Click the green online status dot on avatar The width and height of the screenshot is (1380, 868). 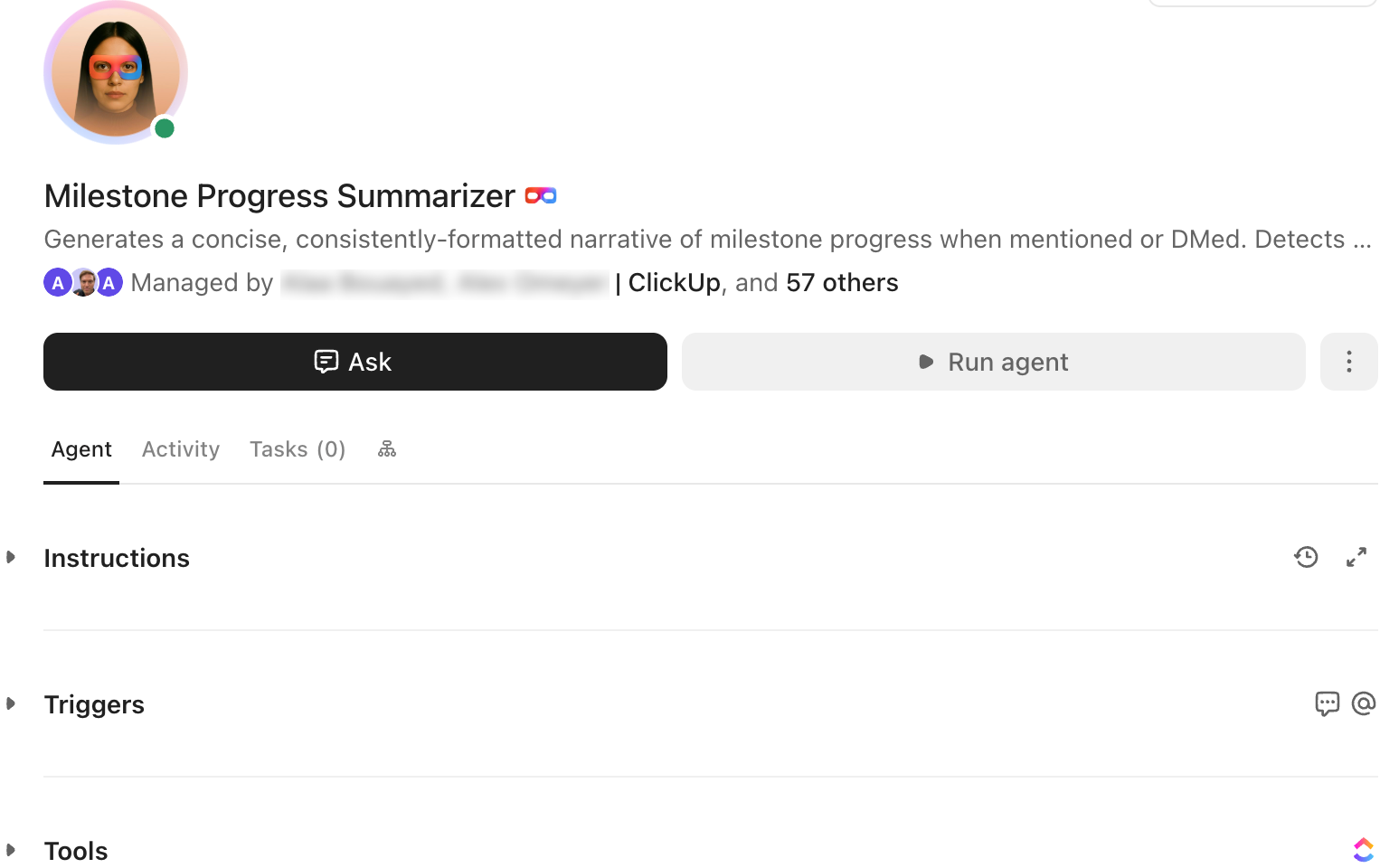tap(165, 128)
